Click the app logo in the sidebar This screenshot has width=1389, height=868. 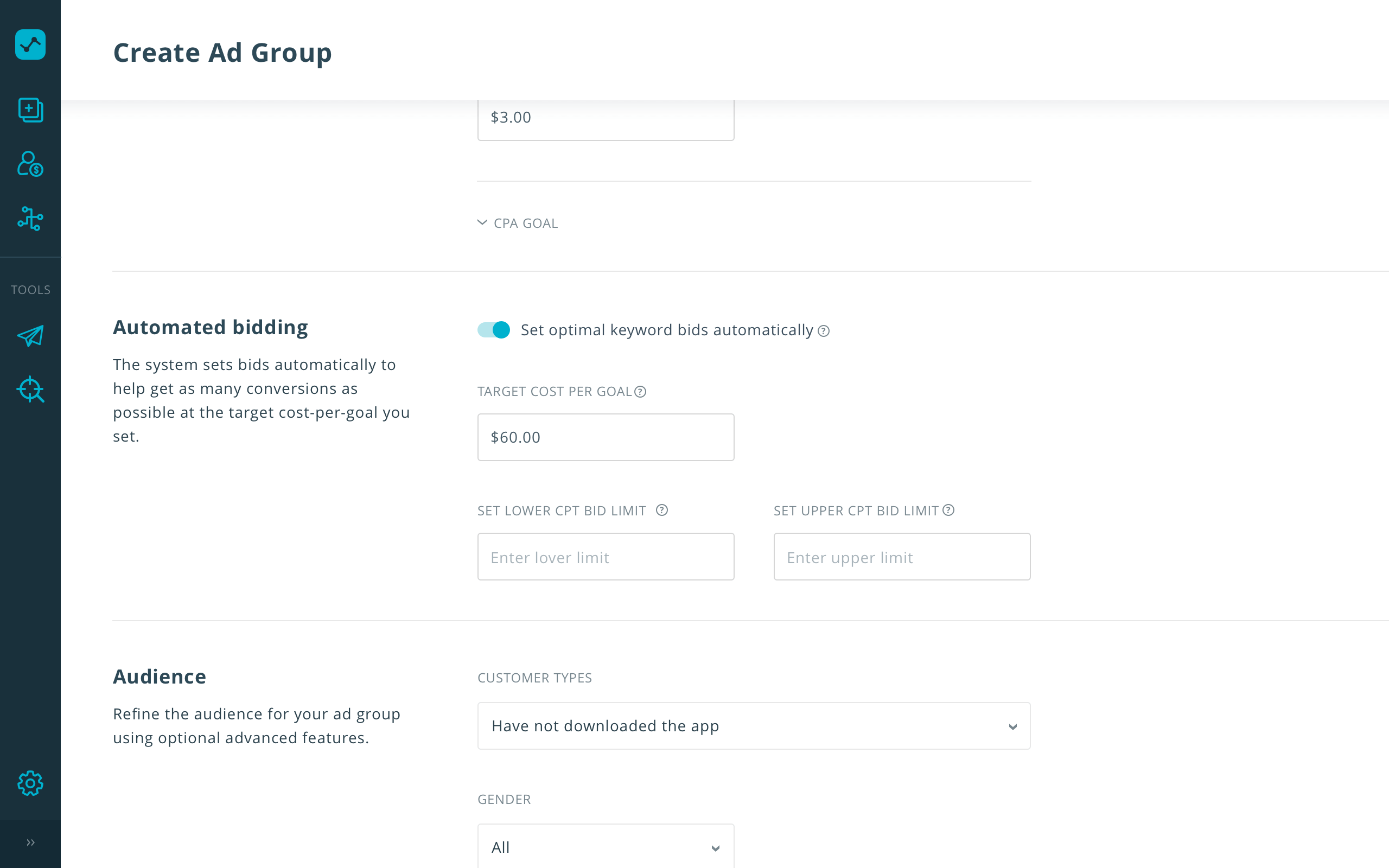pos(30,45)
